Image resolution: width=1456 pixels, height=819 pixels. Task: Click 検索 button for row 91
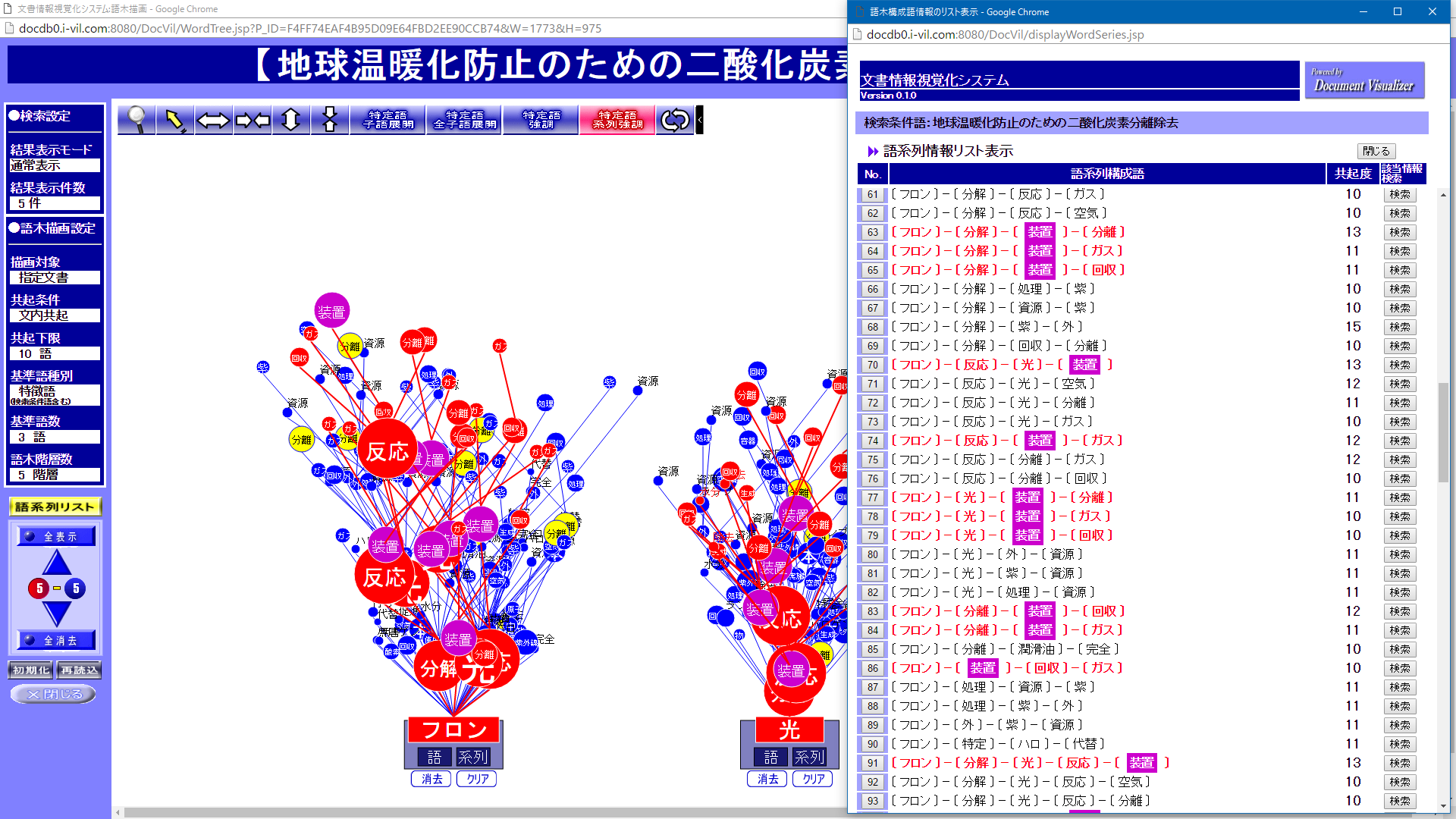click(x=1400, y=763)
